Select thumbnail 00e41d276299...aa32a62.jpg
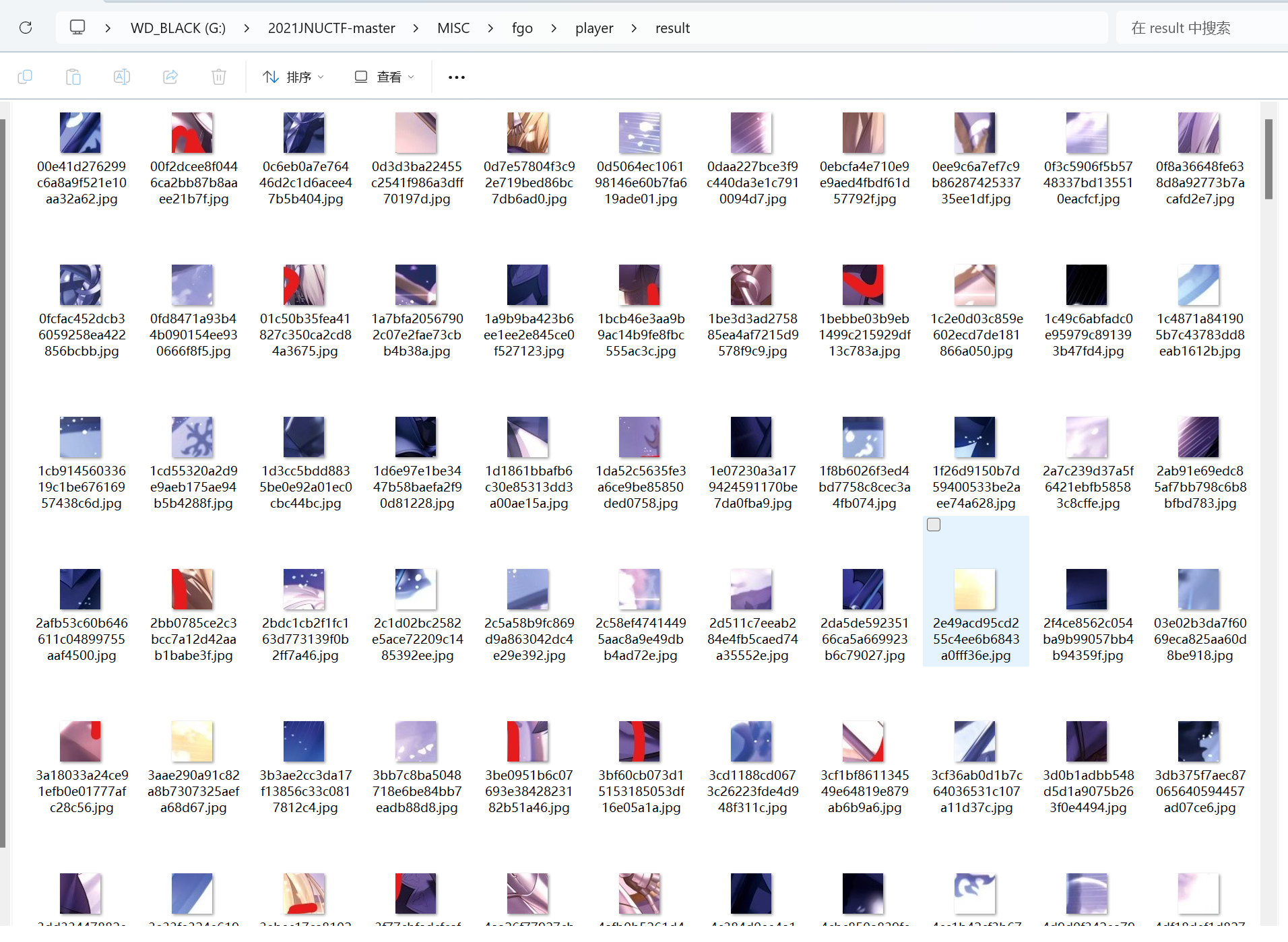Screen dimensions: 1288x942 (x=80, y=133)
